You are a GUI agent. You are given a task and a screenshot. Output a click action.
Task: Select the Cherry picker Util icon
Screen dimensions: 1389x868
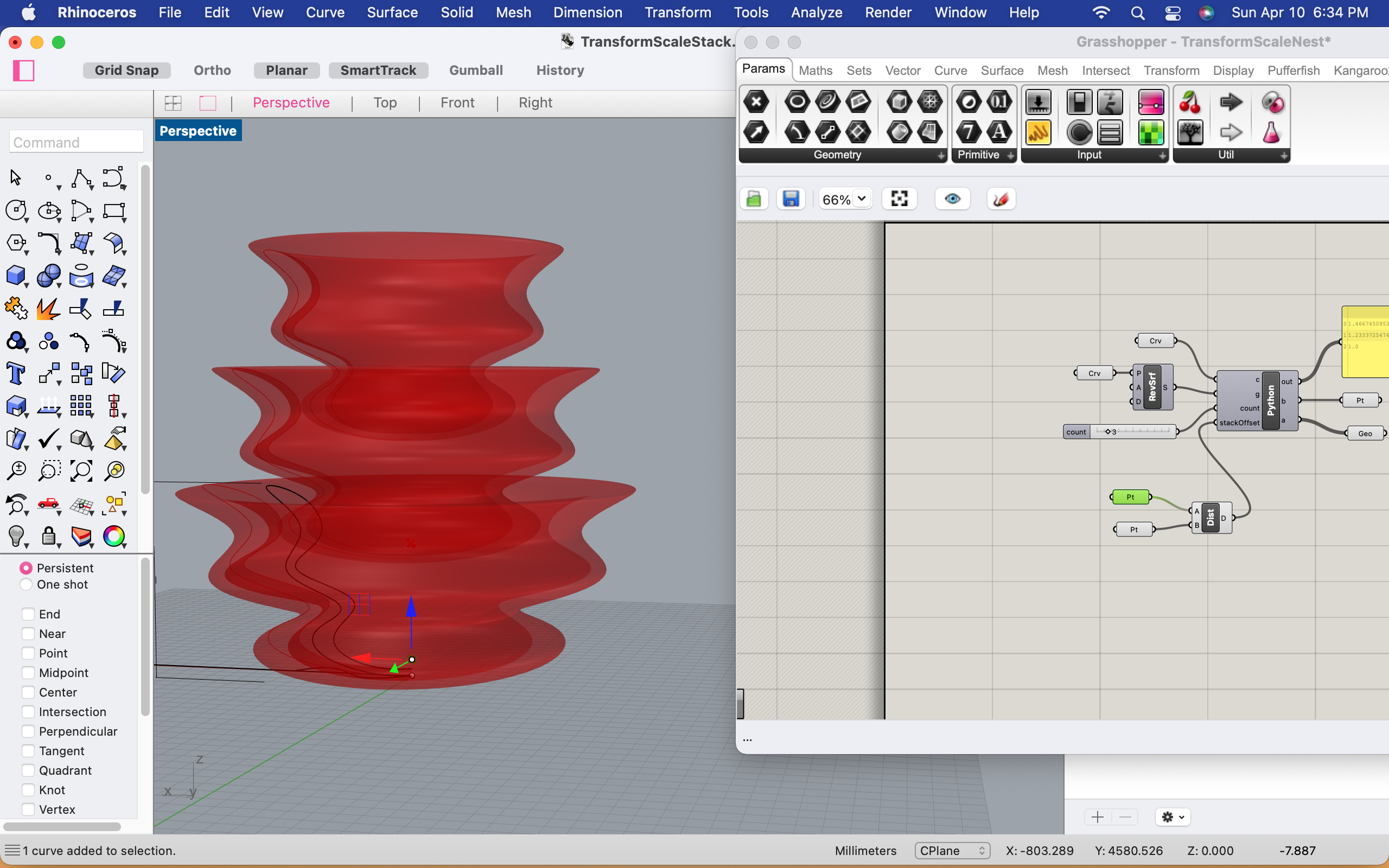tap(1190, 103)
